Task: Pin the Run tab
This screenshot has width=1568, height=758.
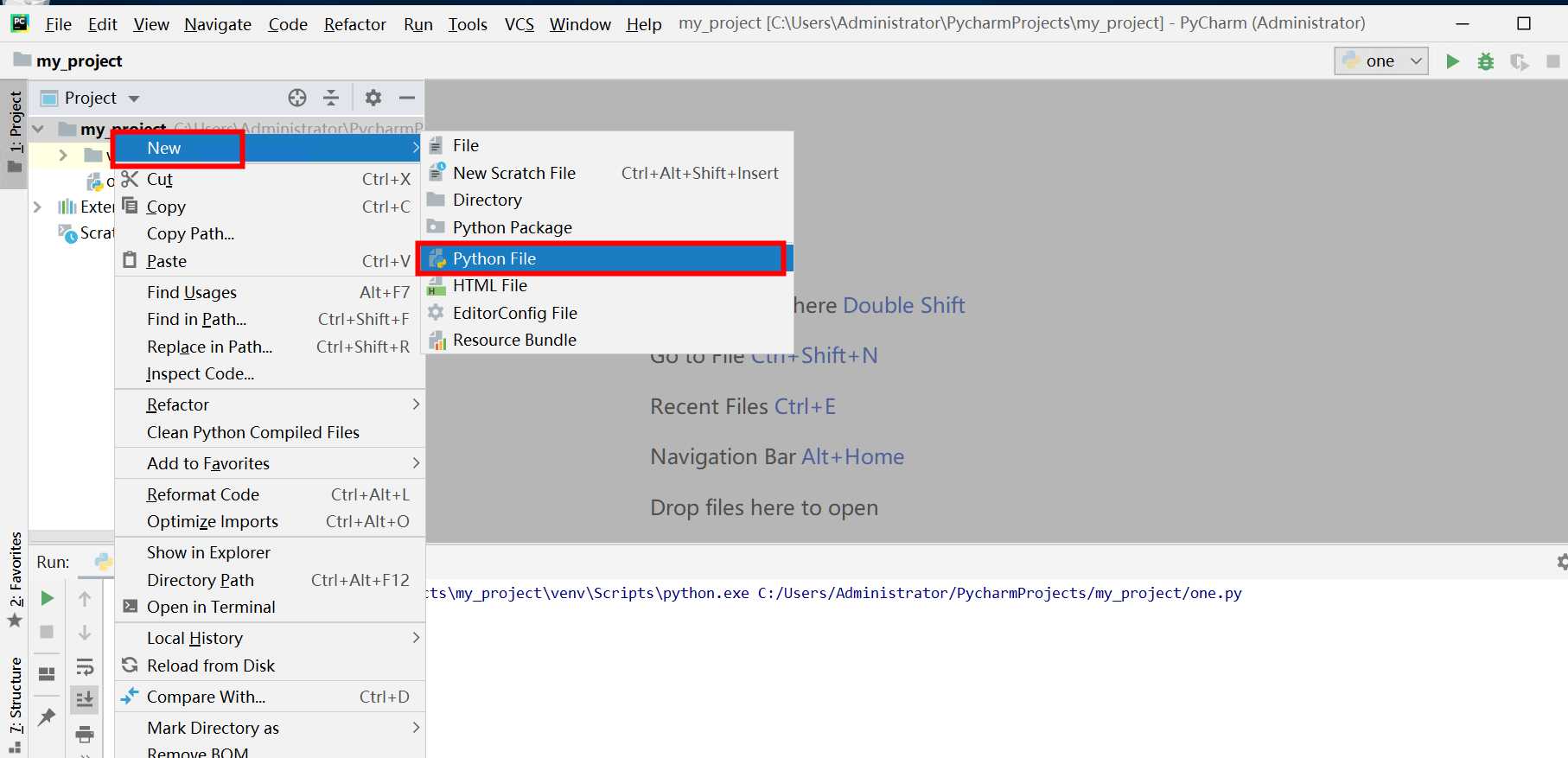Action: pos(48,717)
